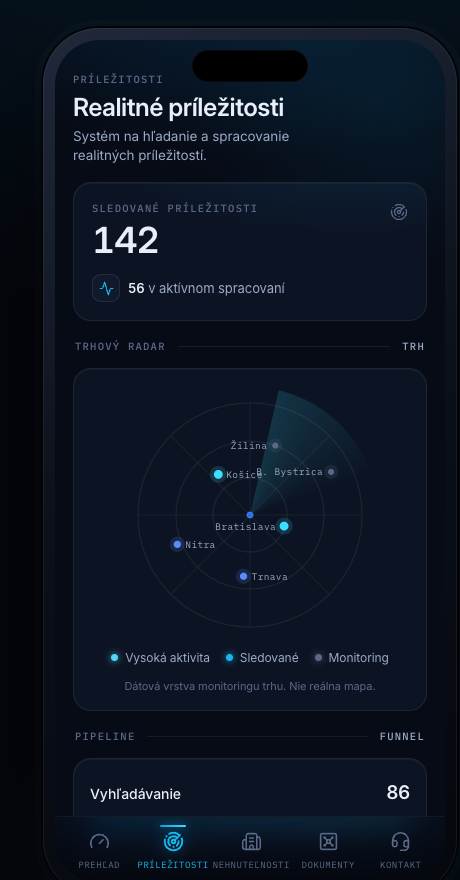Click the 142 sledované príležitosti count
Viewport: 460px width, 880px height.
coord(126,241)
